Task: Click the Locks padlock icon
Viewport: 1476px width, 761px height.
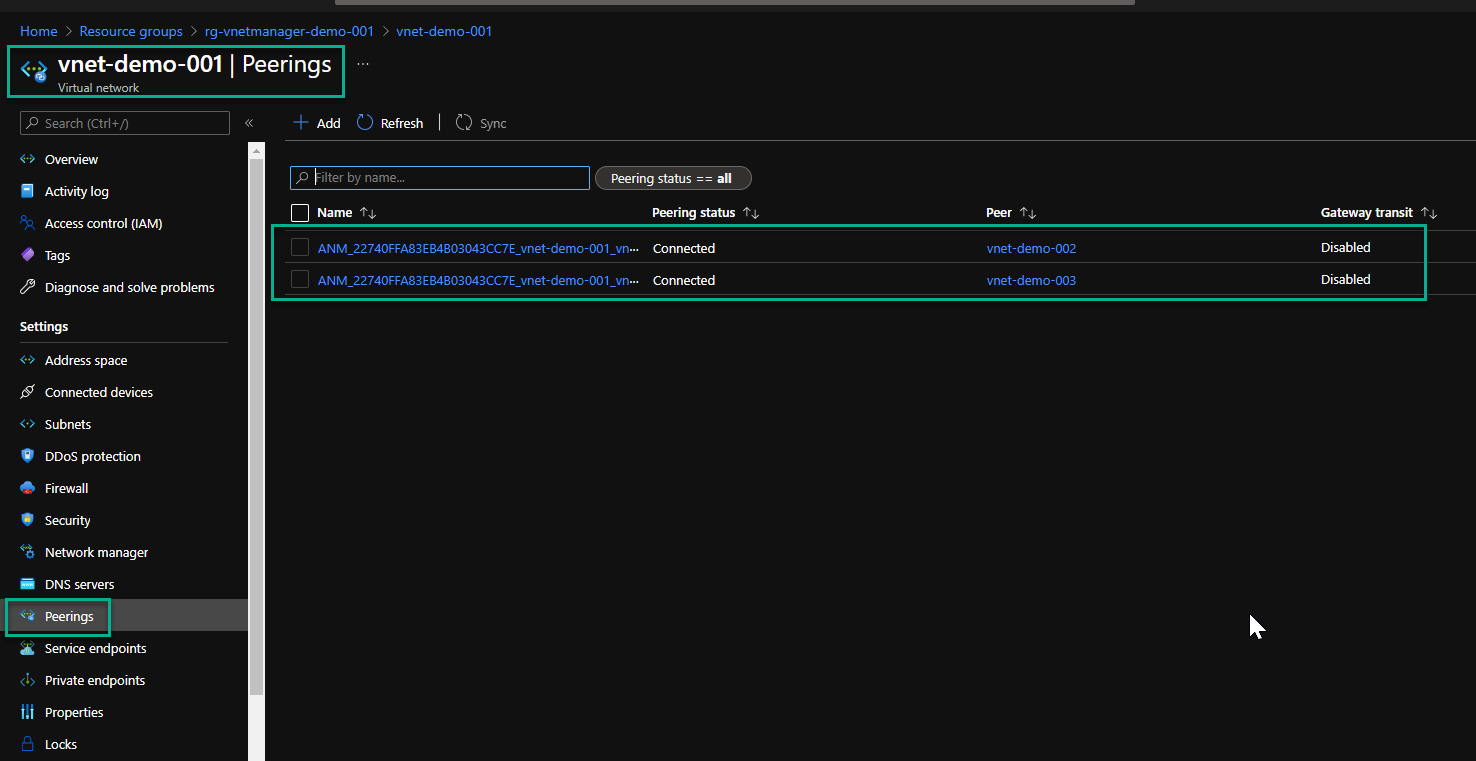Action: [28, 744]
